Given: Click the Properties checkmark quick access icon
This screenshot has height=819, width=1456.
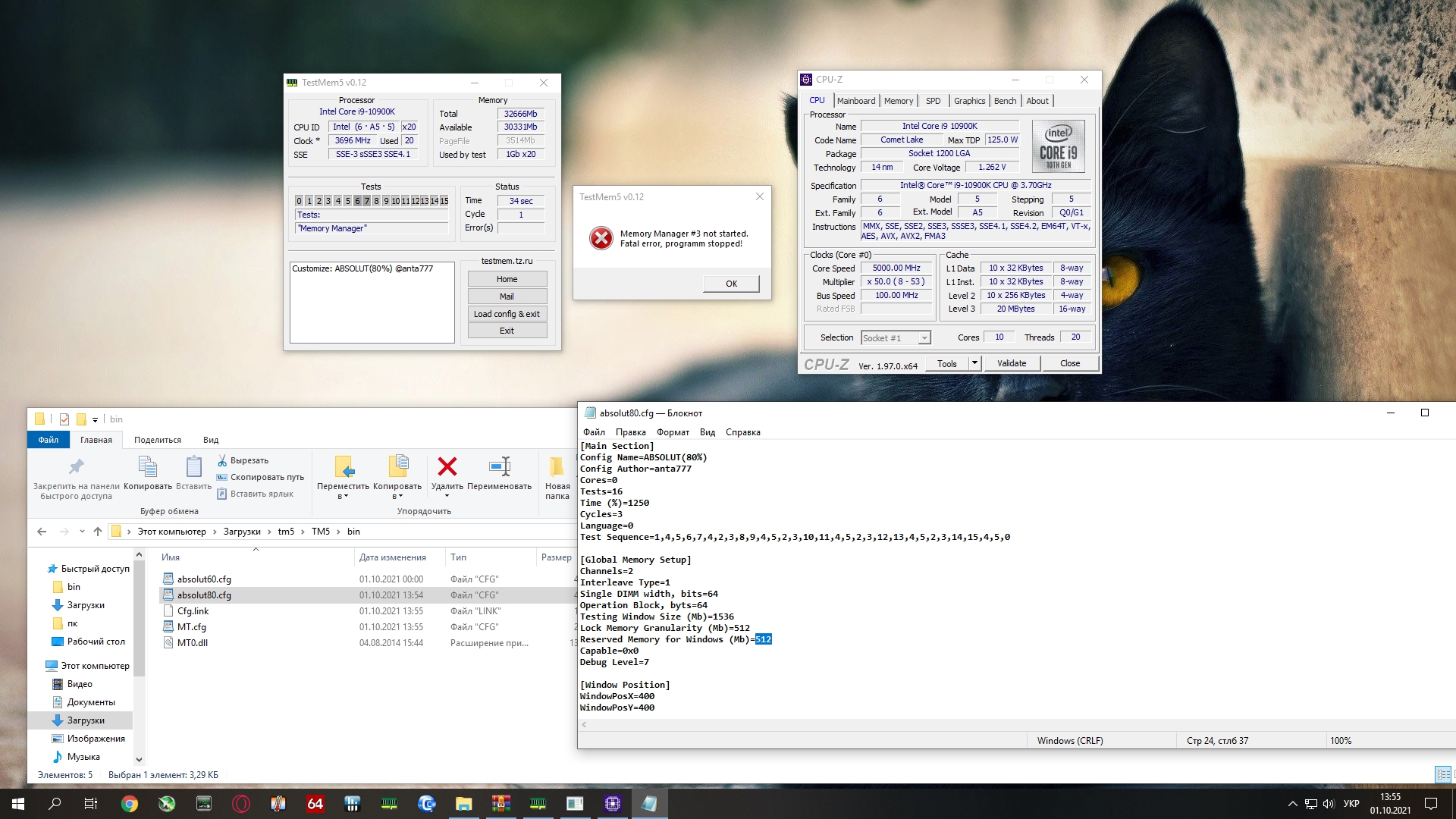Looking at the screenshot, I should [64, 419].
